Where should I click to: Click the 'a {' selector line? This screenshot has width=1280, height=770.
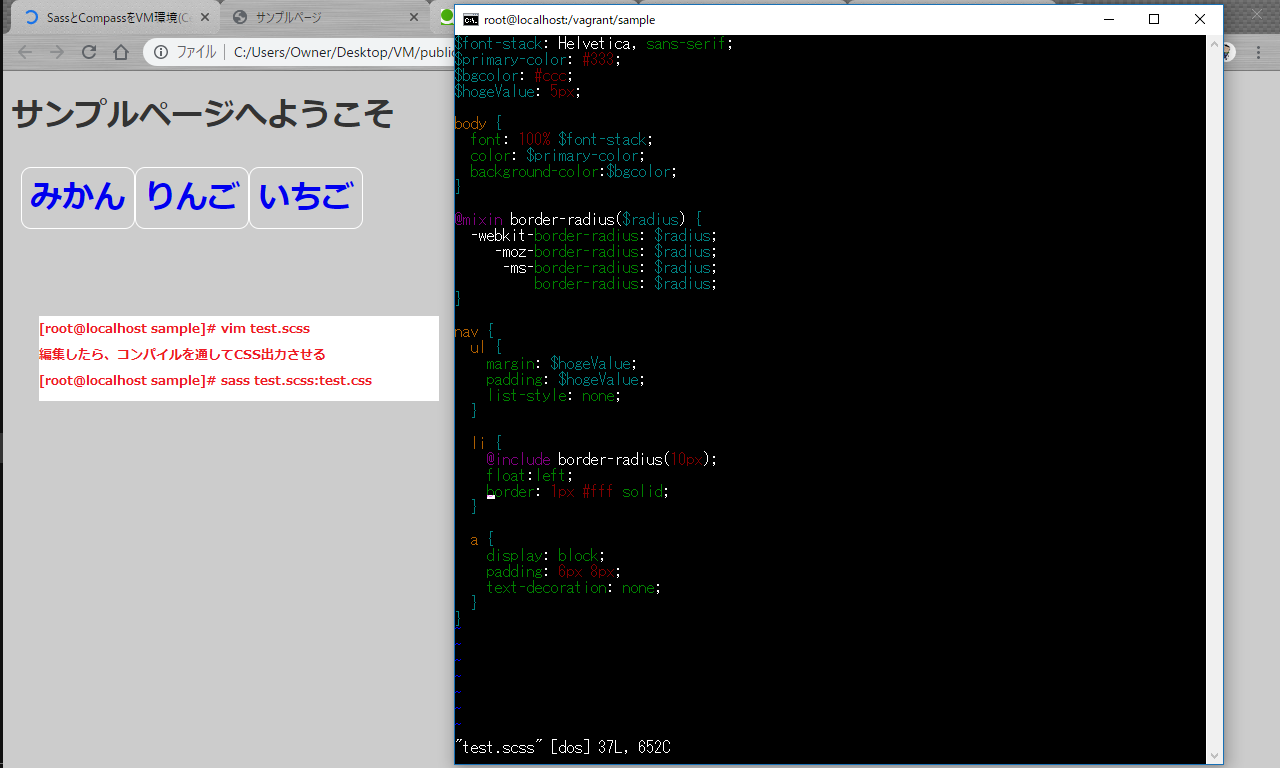(482, 540)
